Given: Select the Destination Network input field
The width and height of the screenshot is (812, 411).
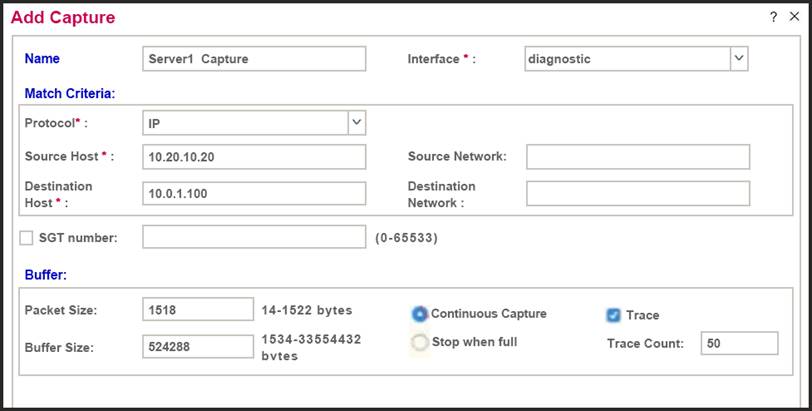Looking at the screenshot, I should pyautogui.click(x=637, y=193).
